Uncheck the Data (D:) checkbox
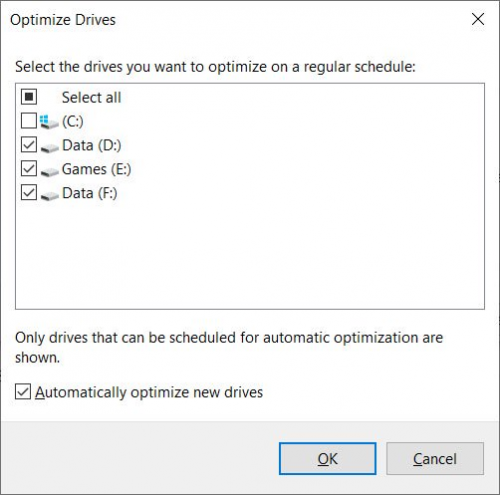The height and width of the screenshot is (495, 500). pos(29,145)
